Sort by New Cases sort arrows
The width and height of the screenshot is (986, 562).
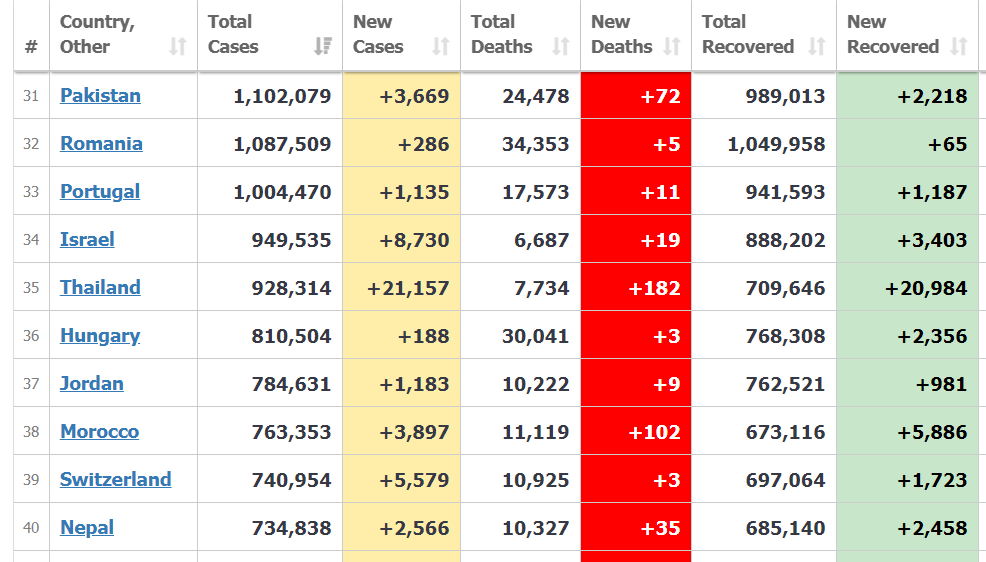[x=441, y=46]
